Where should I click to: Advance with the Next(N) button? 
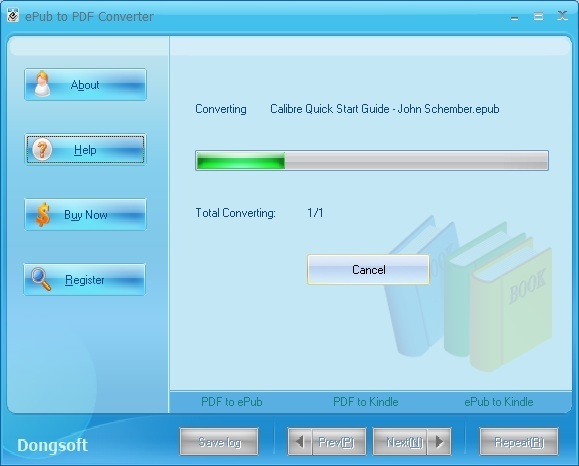tap(400, 442)
